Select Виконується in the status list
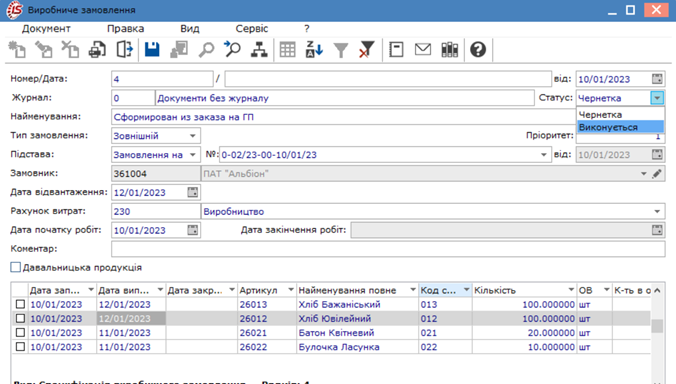676x384 pixels. (x=620, y=127)
